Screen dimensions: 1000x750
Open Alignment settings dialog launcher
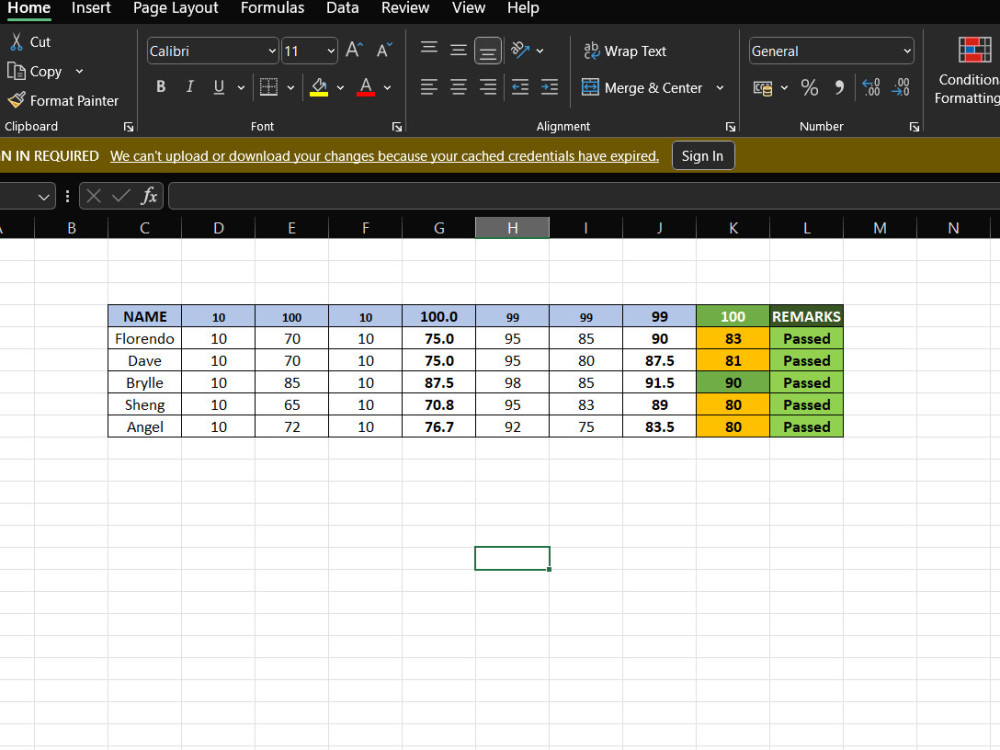pyautogui.click(x=730, y=126)
